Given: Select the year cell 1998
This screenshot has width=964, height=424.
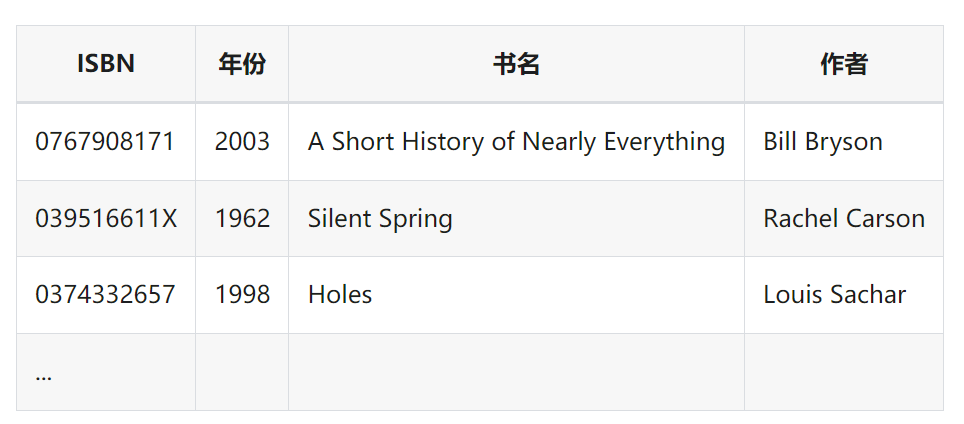Looking at the screenshot, I should [x=242, y=295].
